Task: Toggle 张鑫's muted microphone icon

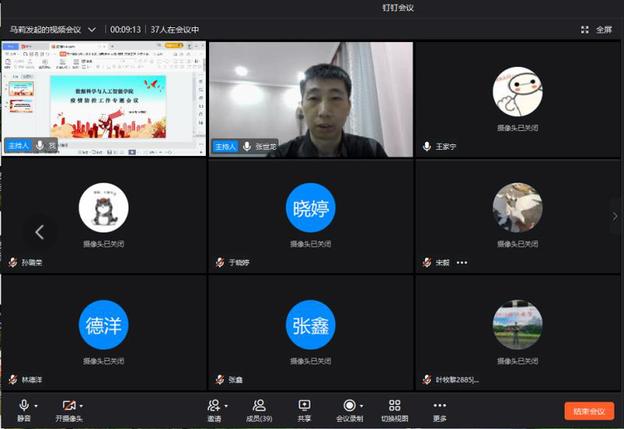Action: (x=219, y=380)
